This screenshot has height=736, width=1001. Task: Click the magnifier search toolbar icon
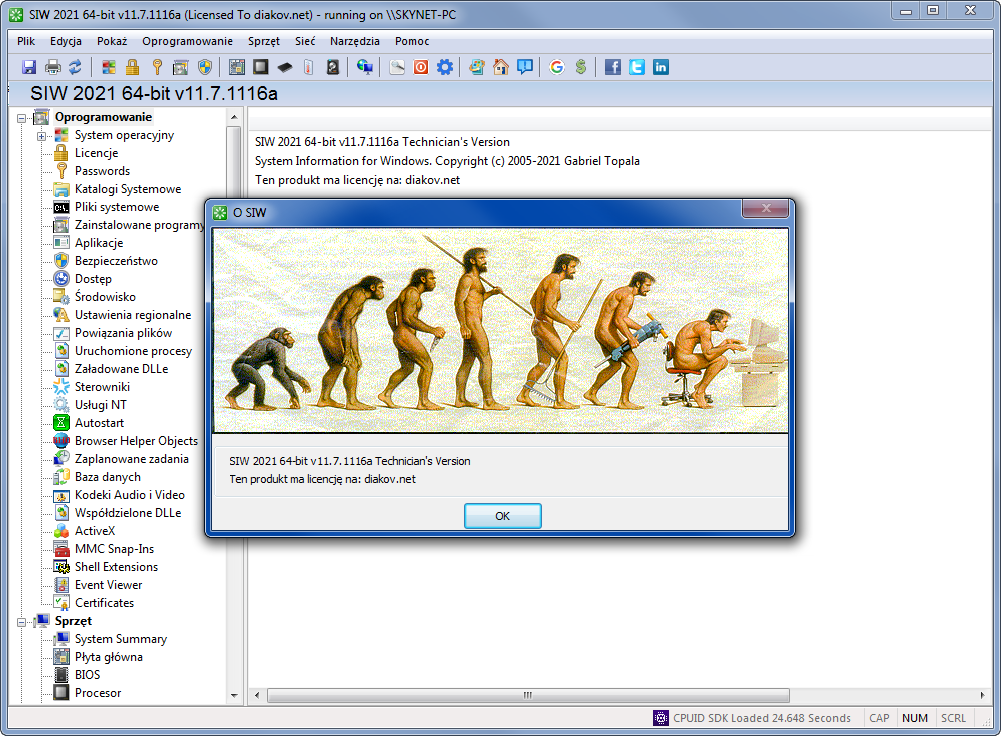coord(396,67)
